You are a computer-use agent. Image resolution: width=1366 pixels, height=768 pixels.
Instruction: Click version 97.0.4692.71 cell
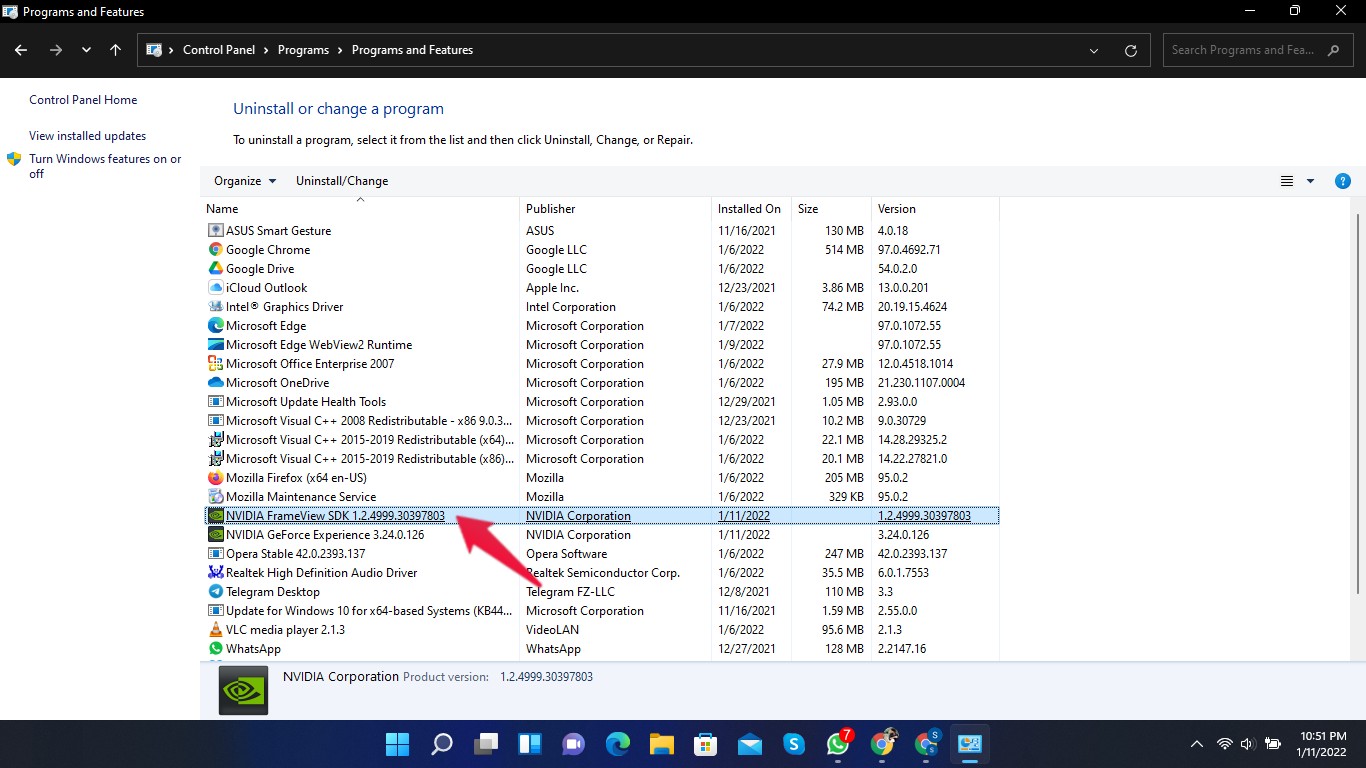pyautogui.click(x=909, y=250)
